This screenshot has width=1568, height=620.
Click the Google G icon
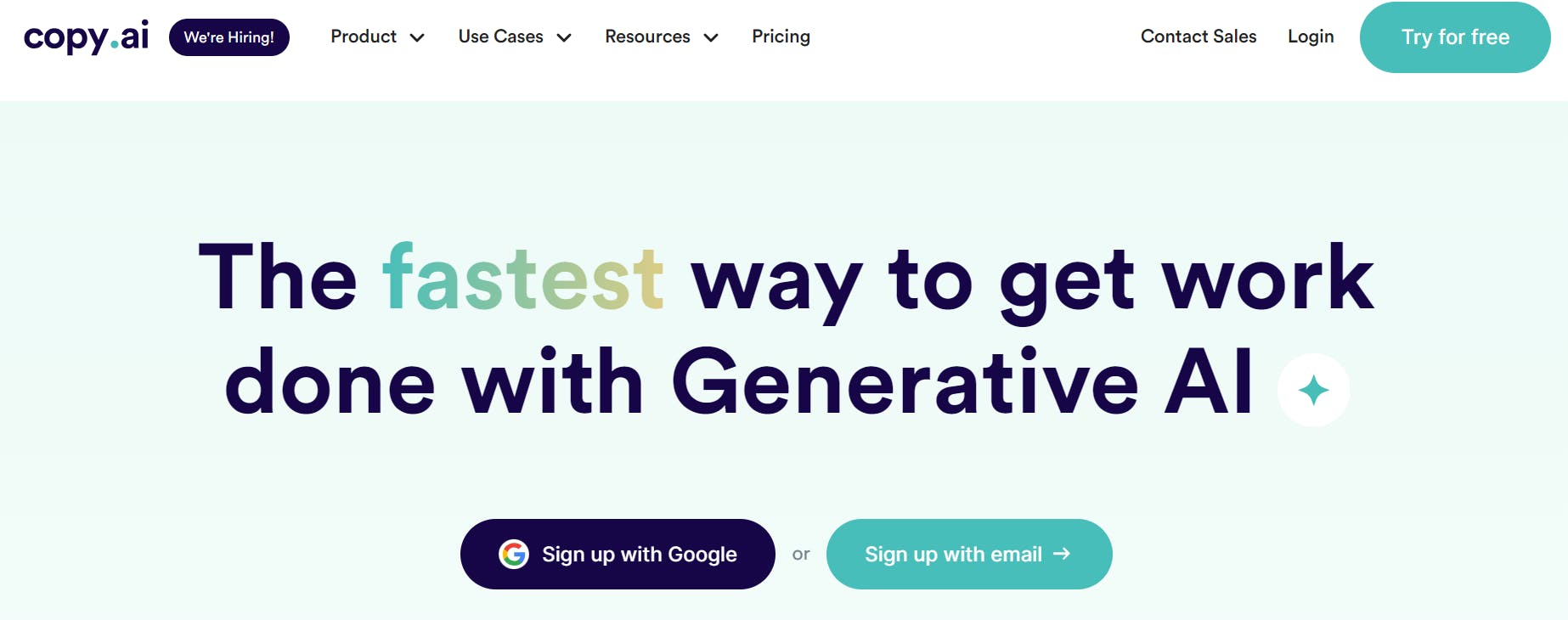514,555
